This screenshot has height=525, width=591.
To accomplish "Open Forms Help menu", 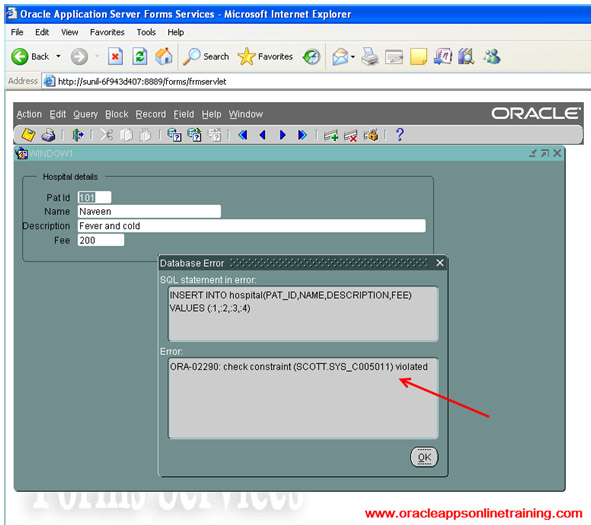I will pyautogui.click(x=211, y=114).
